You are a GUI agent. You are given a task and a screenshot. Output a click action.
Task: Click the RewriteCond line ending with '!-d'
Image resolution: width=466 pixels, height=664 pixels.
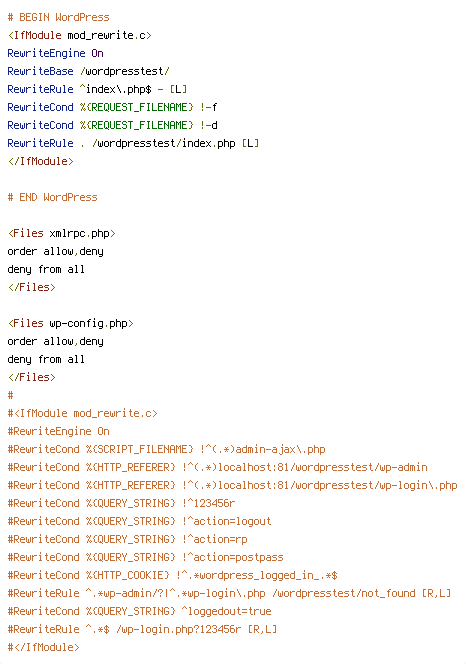click(x=113, y=125)
